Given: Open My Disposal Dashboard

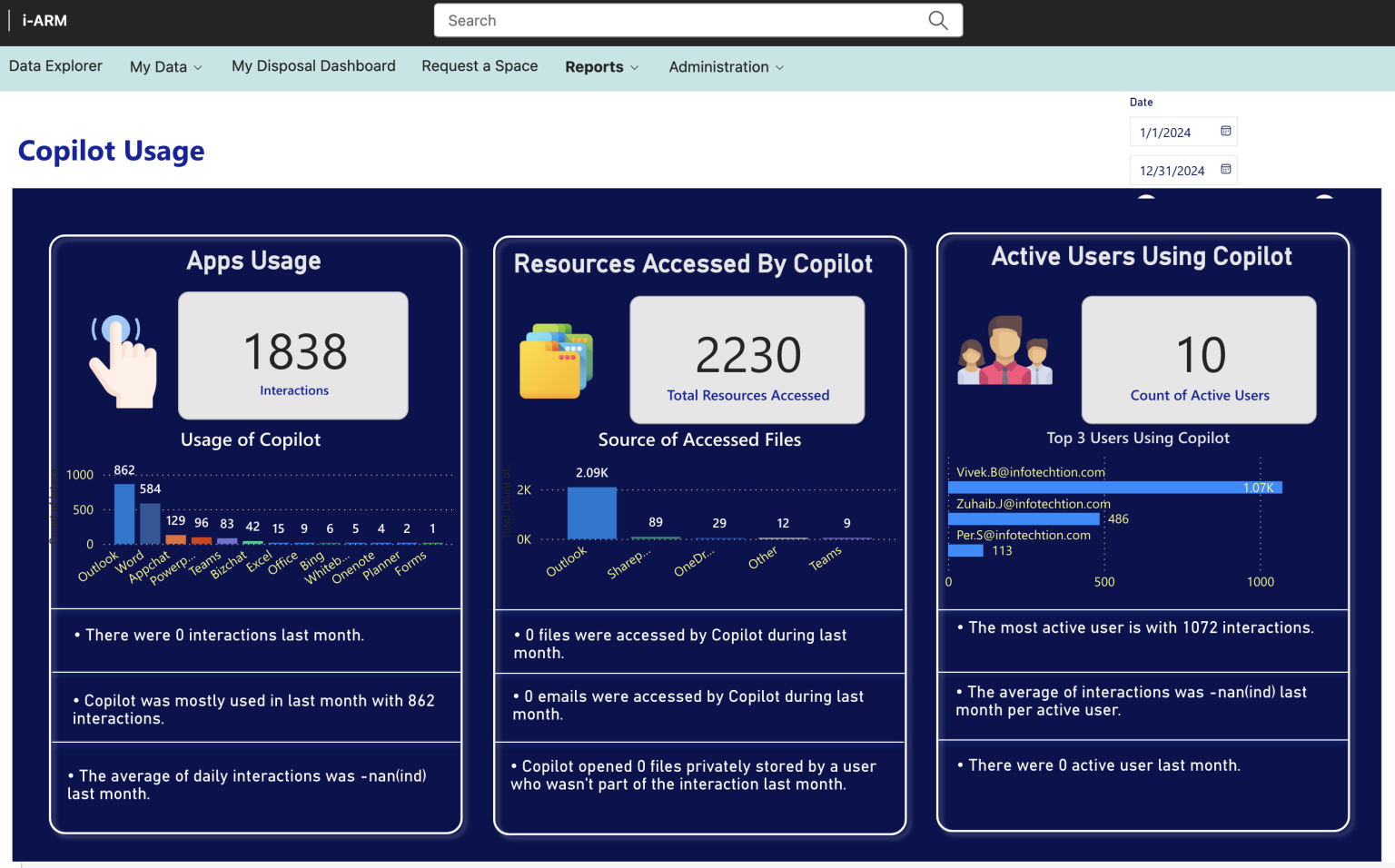Looking at the screenshot, I should (x=312, y=65).
